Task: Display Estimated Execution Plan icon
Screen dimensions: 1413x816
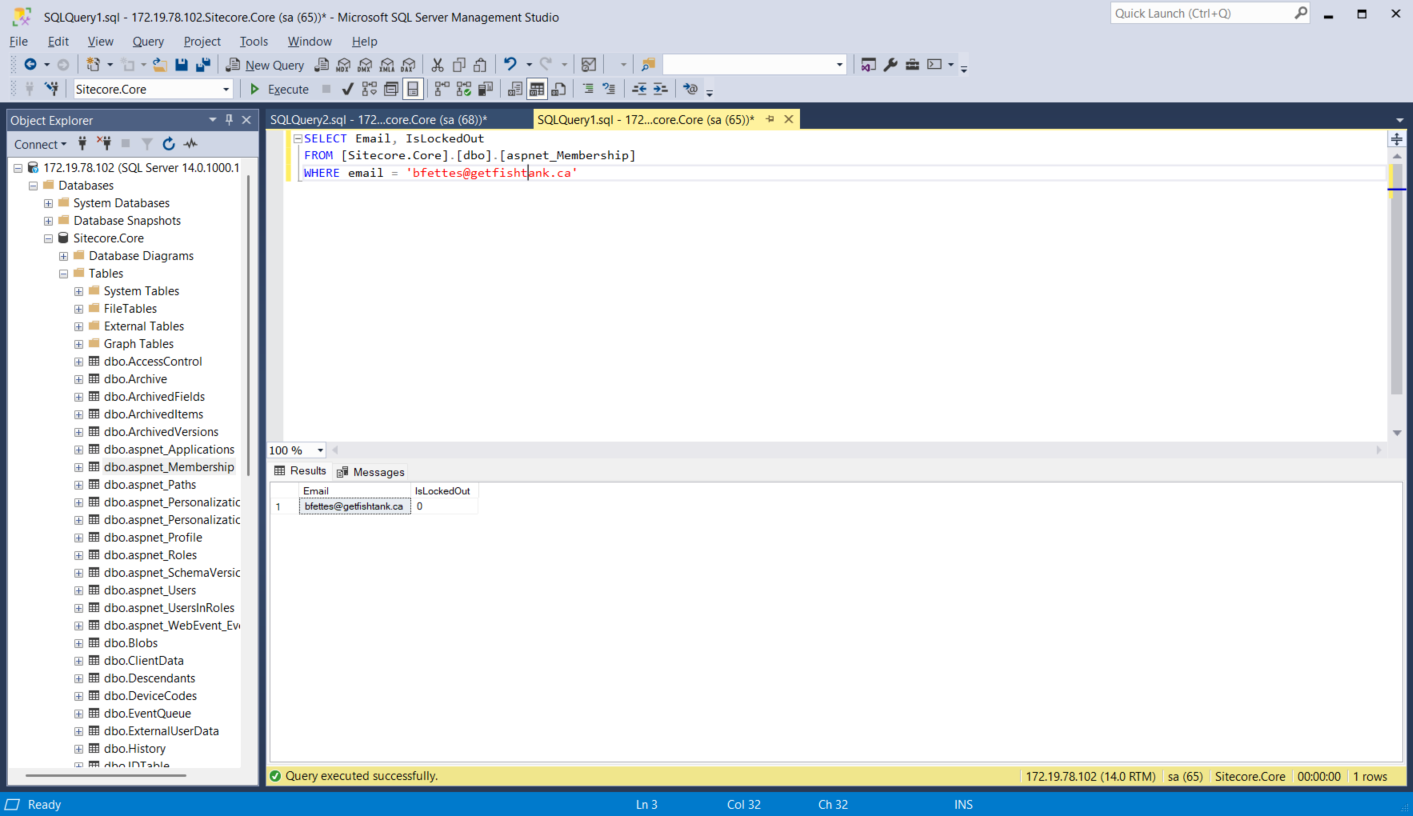Action: [x=369, y=89]
